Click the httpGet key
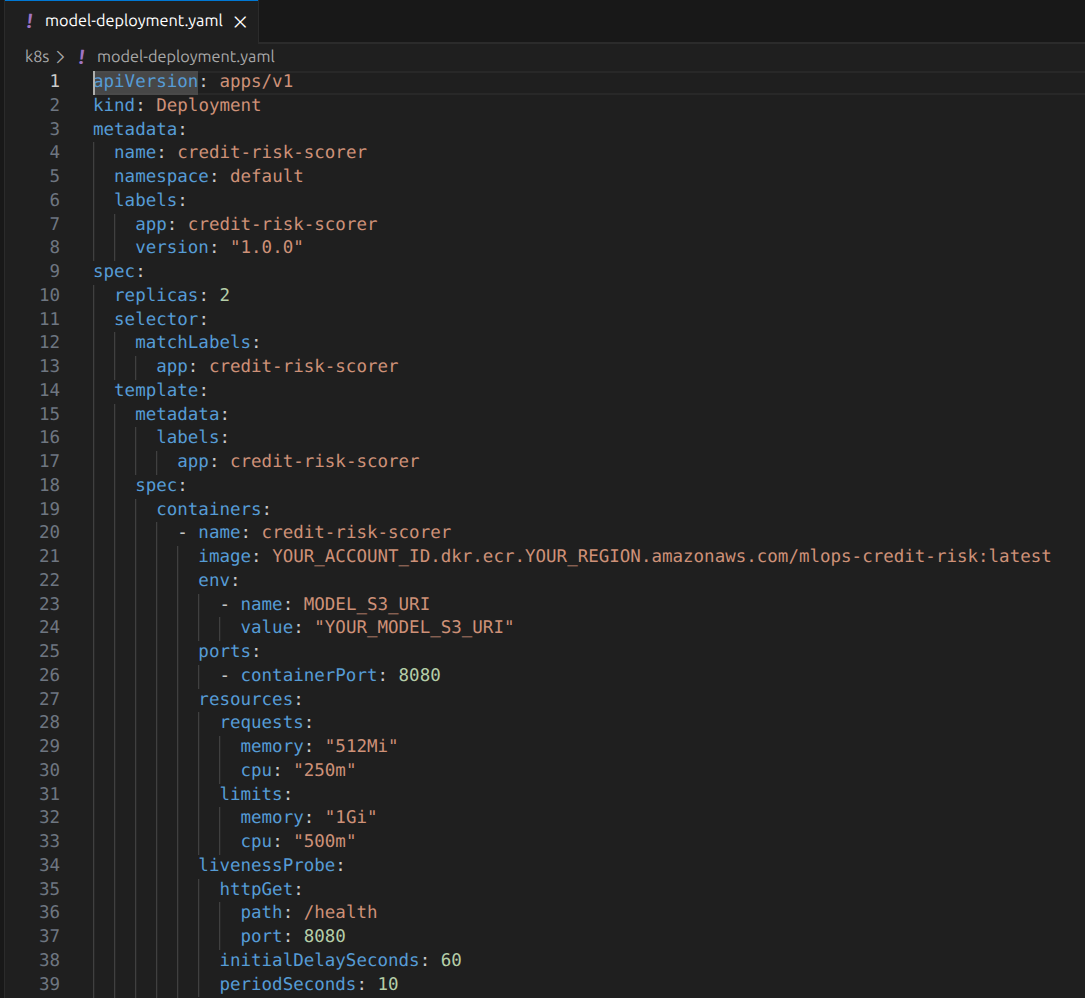This screenshot has width=1085, height=998. pos(256,889)
